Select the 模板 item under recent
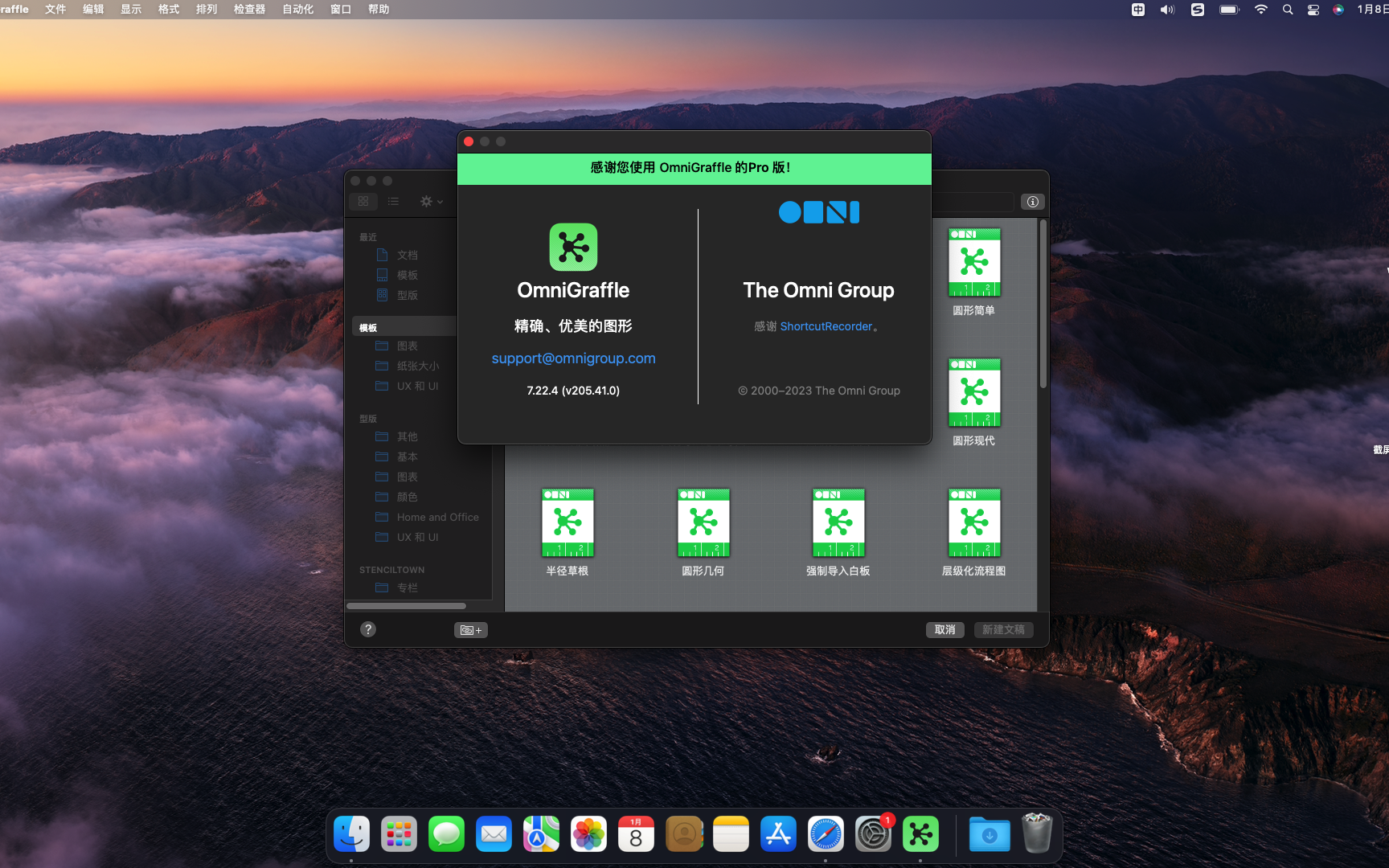Image resolution: width=1389 pixels, height=868 pixels. [x=408, y=275]
